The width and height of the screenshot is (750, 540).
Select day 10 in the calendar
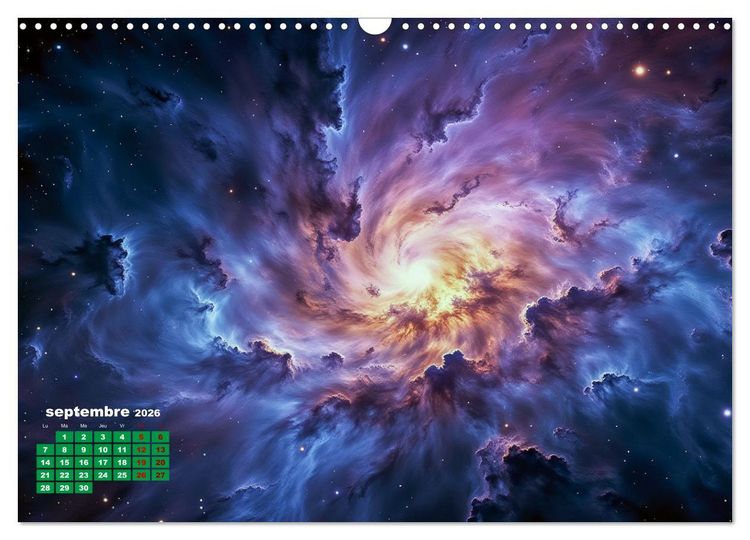point(103,450)
